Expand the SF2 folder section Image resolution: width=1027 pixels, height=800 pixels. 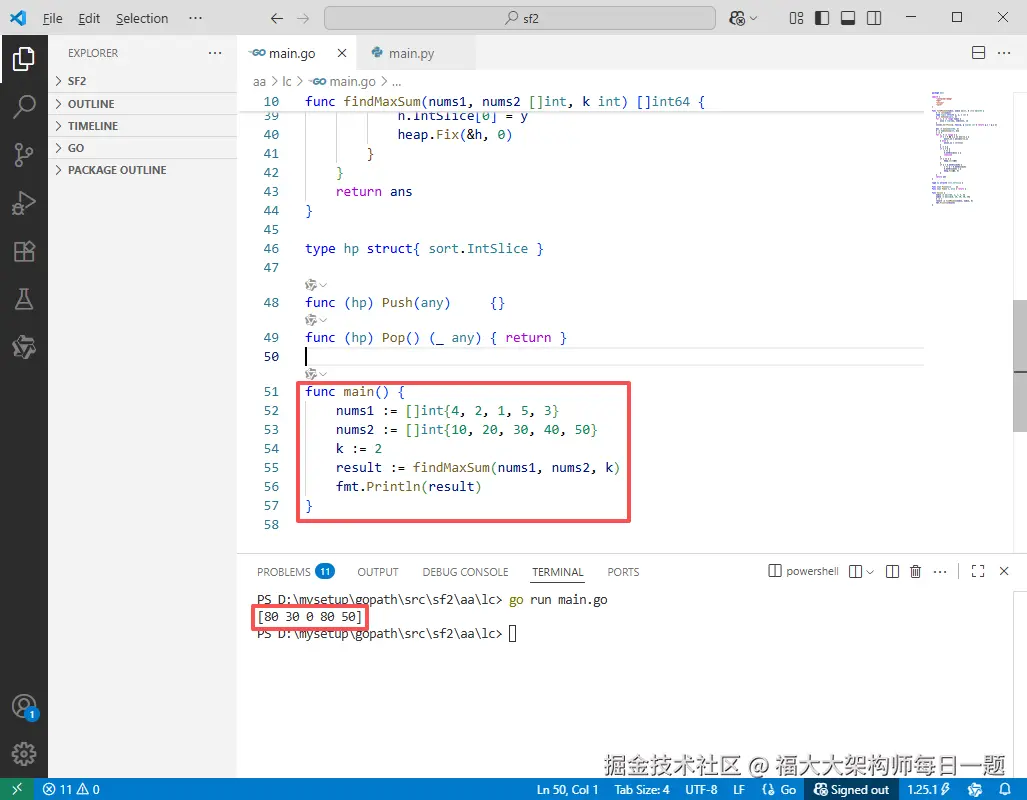143,81
